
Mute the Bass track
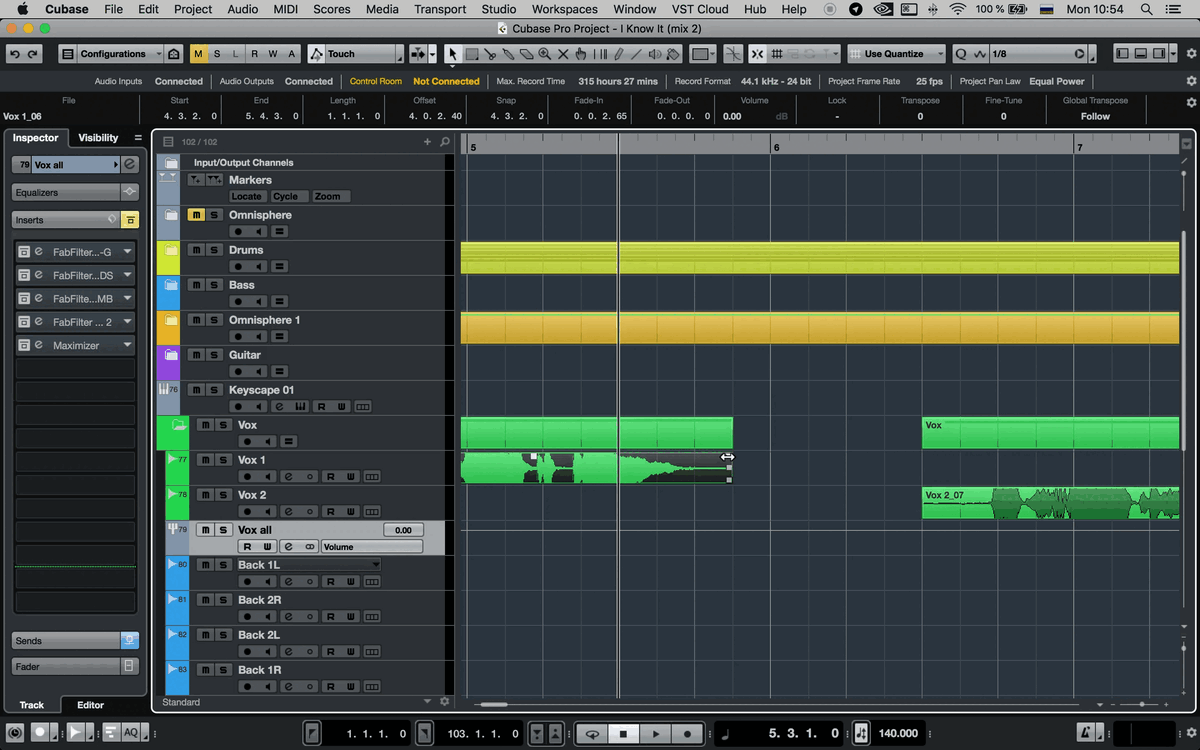197,285
